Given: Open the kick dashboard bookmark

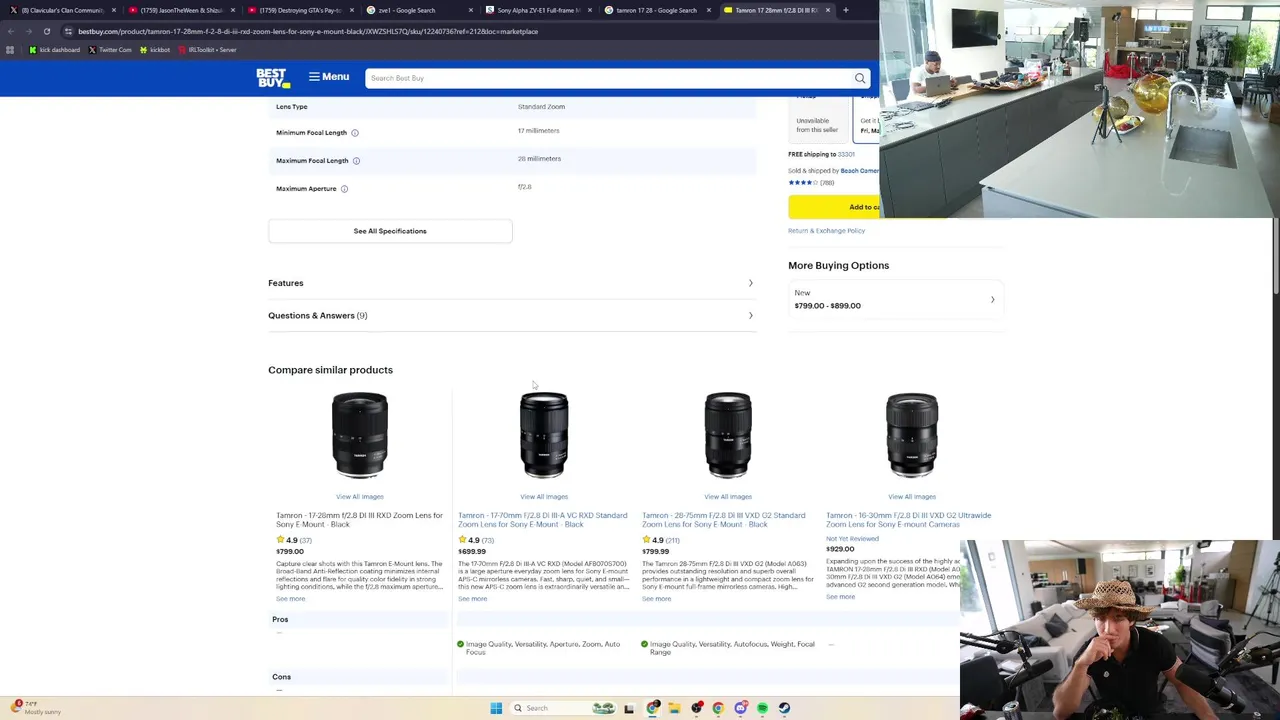Looking at the screenshot, I should tap(54, 50).
